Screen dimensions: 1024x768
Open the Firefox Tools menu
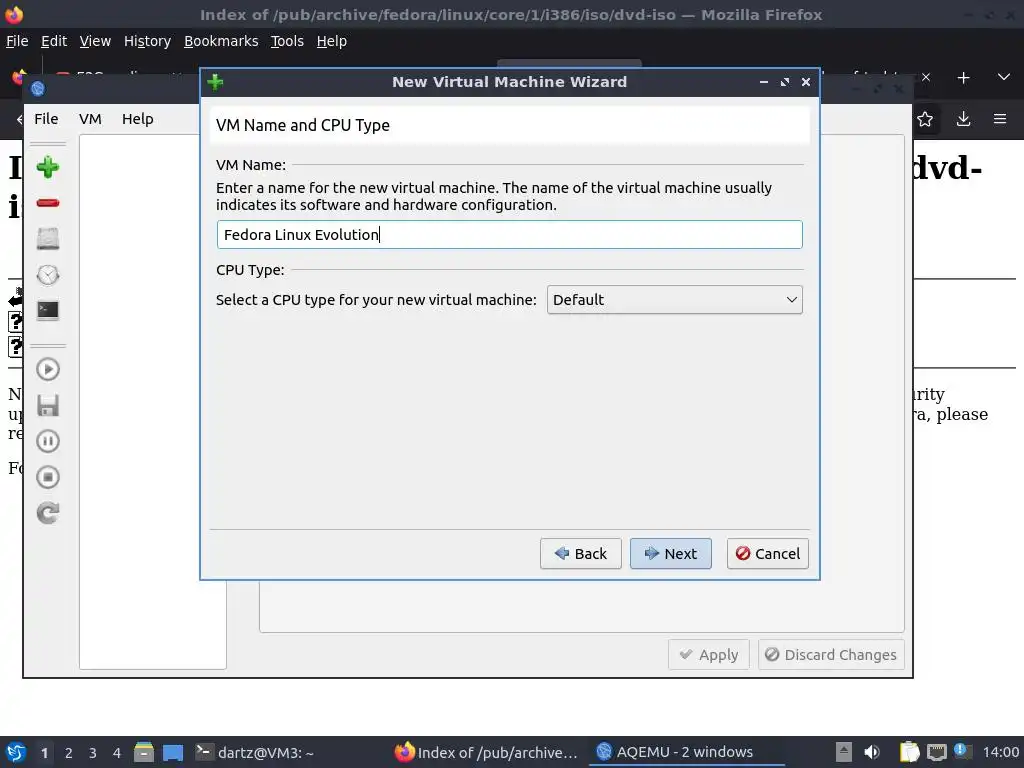click(287, 41)
